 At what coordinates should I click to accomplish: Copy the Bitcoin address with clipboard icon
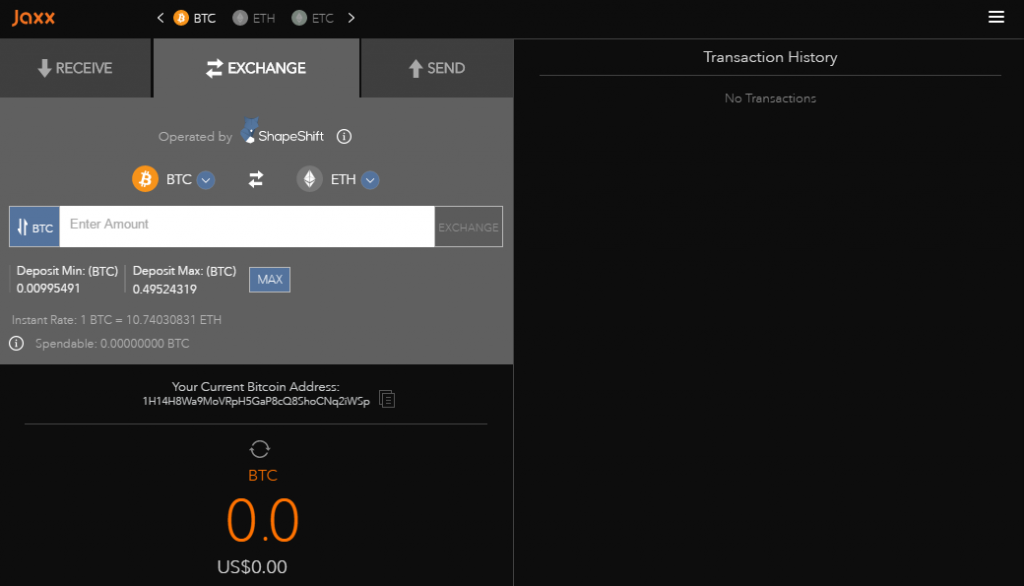click(387, 399)
